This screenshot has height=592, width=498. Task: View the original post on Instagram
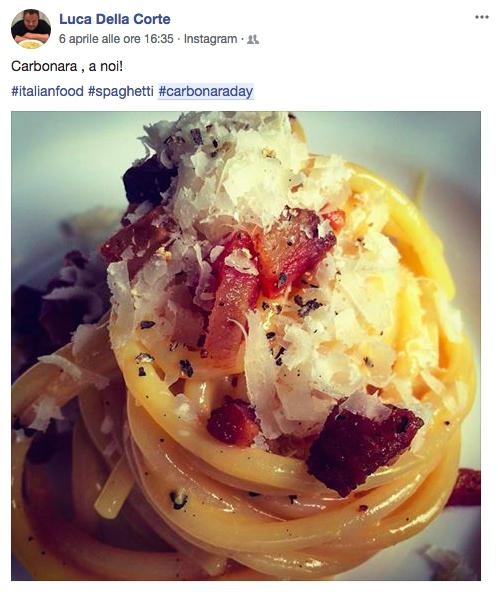point(210,39)
